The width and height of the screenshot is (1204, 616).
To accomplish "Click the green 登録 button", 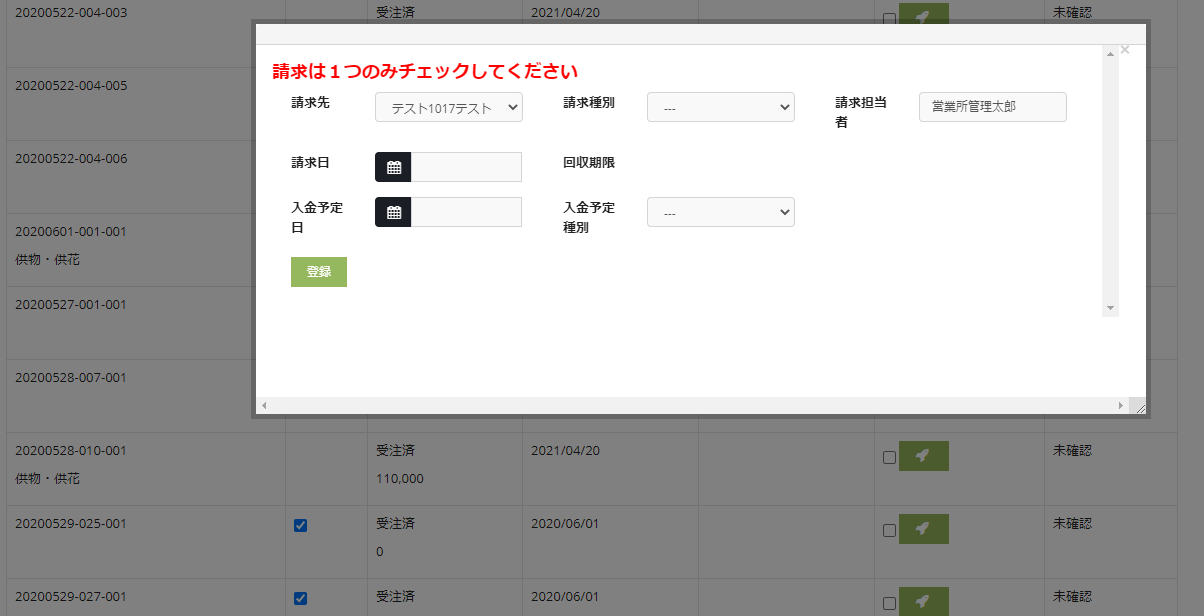I will (318, 272).
